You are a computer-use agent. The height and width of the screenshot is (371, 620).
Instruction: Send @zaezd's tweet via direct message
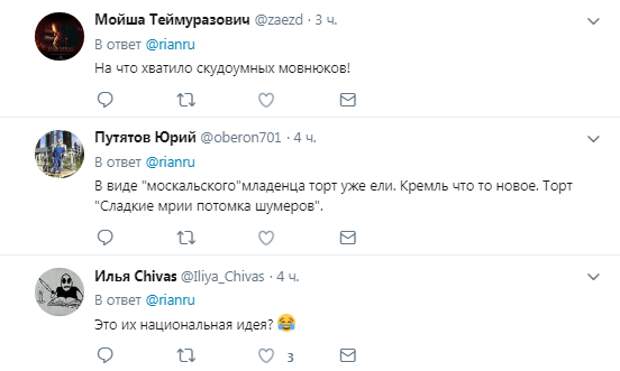point(348,100)
